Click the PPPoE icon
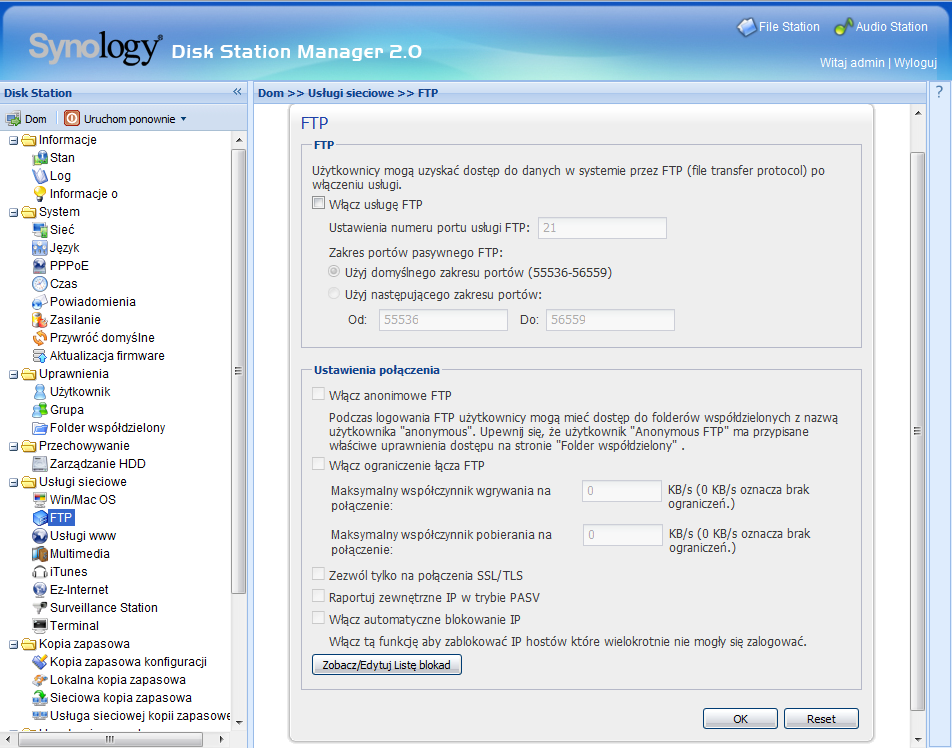The image size is (952, 748). (40, 265)
